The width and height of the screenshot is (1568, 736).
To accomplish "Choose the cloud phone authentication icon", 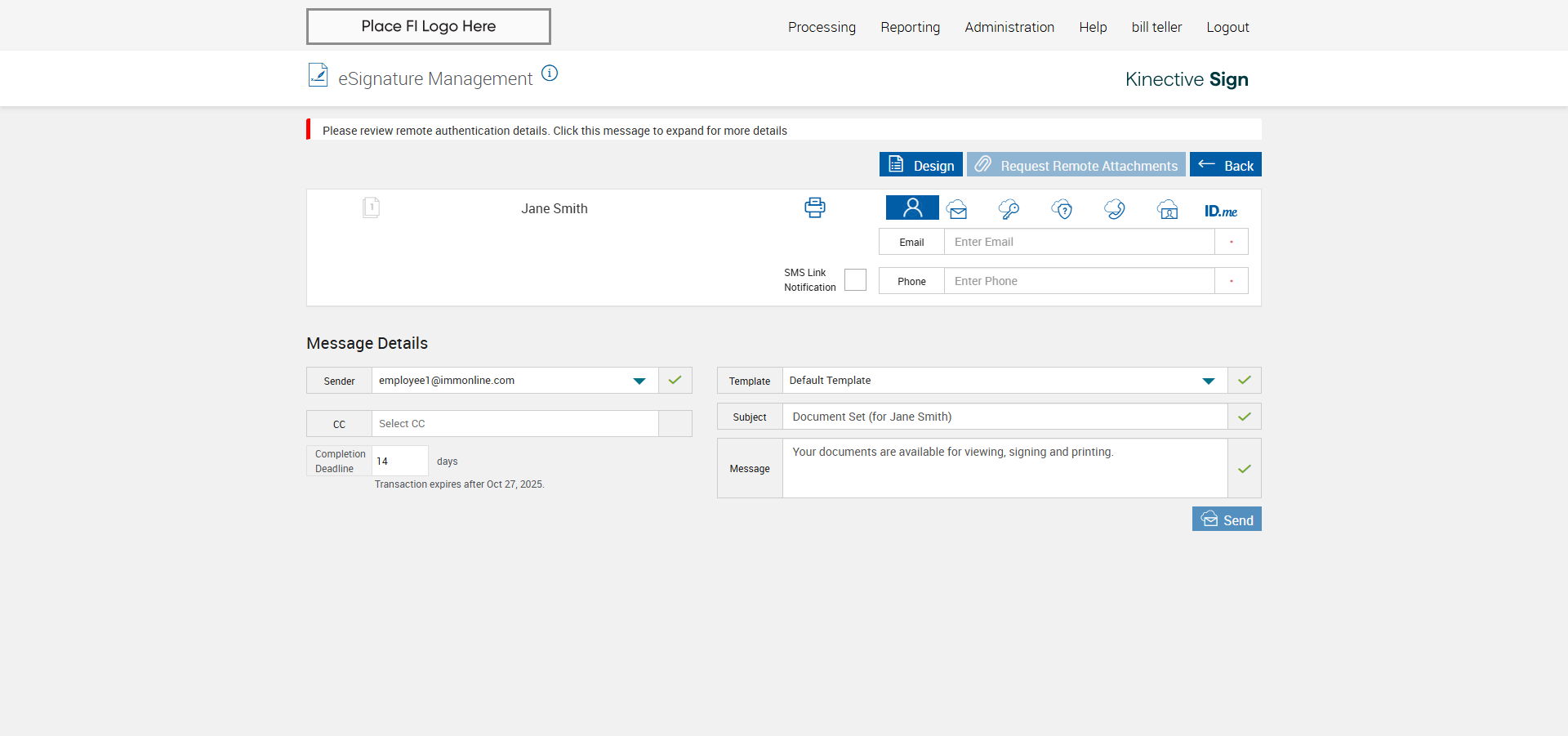I will click(x=1115, y=209).
